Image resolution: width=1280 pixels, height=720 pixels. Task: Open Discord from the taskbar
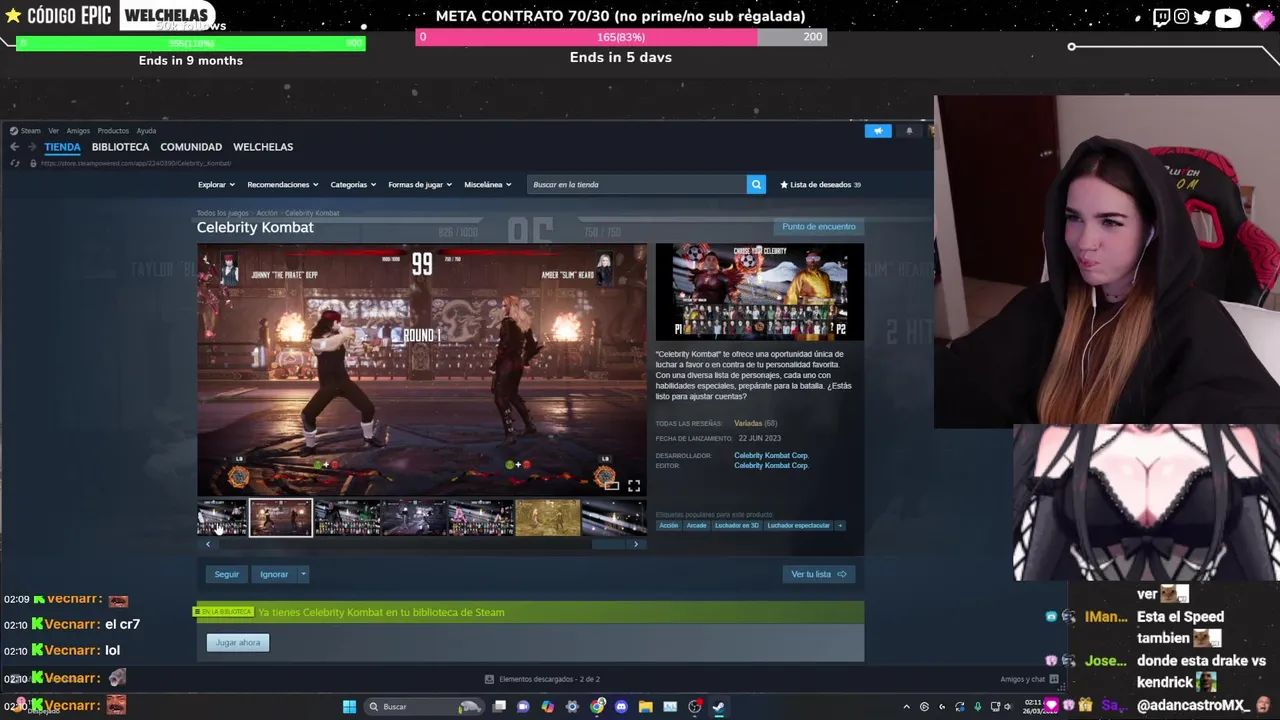coord(621,707)
